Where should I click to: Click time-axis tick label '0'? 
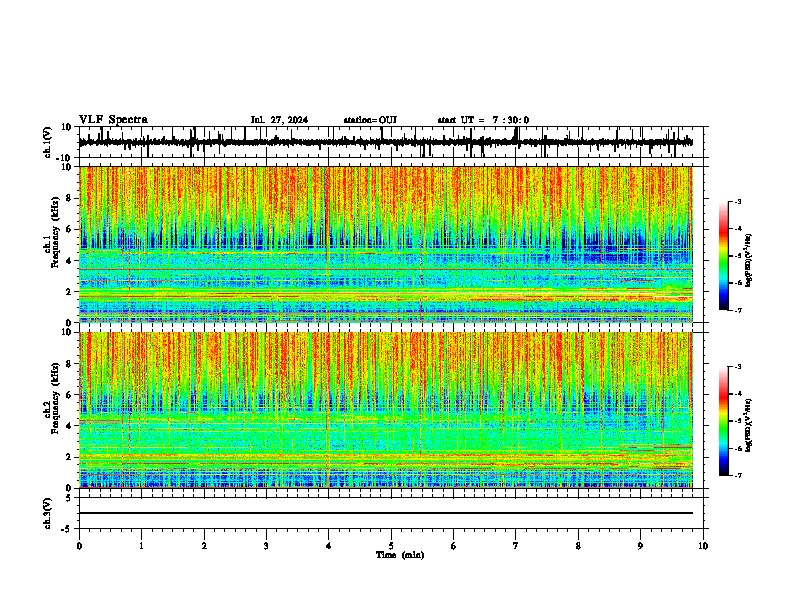79,546
